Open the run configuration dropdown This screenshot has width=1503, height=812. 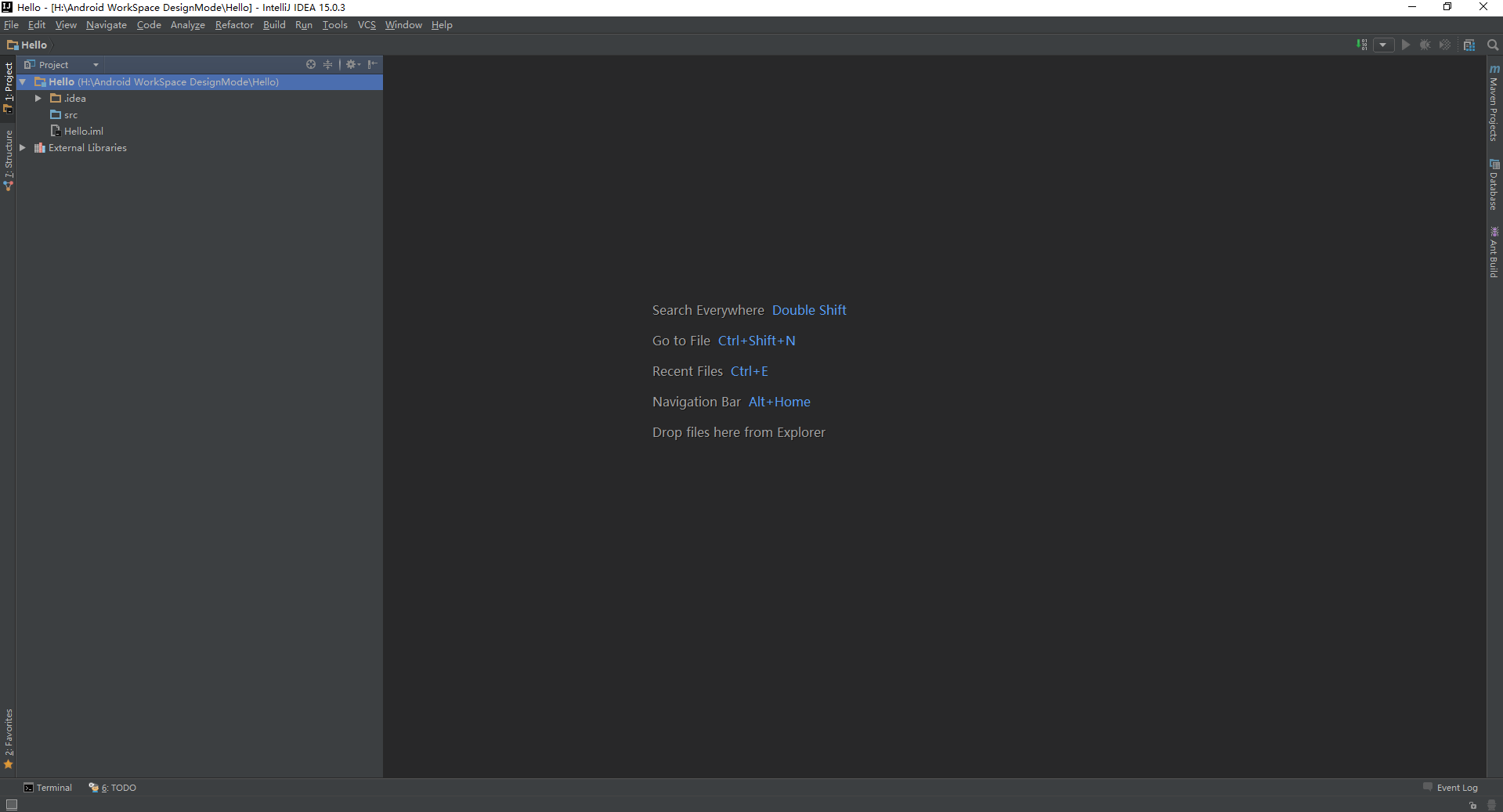point(1383,45)
